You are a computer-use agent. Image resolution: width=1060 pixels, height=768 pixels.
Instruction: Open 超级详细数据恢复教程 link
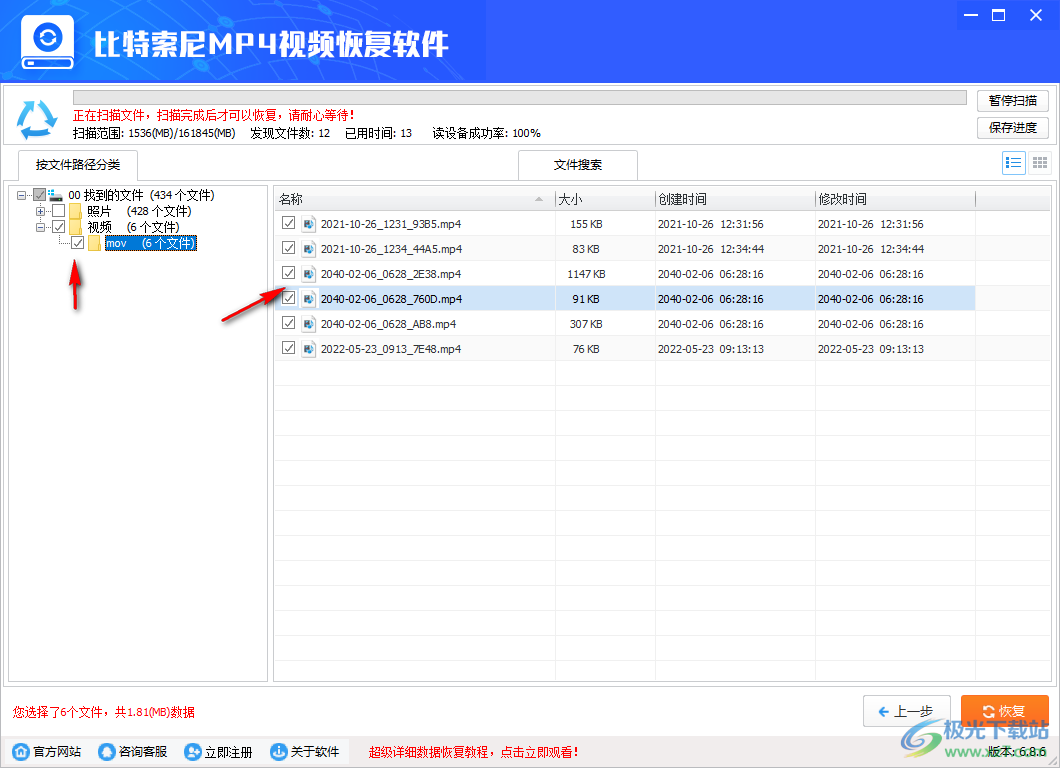pos(473,752)
